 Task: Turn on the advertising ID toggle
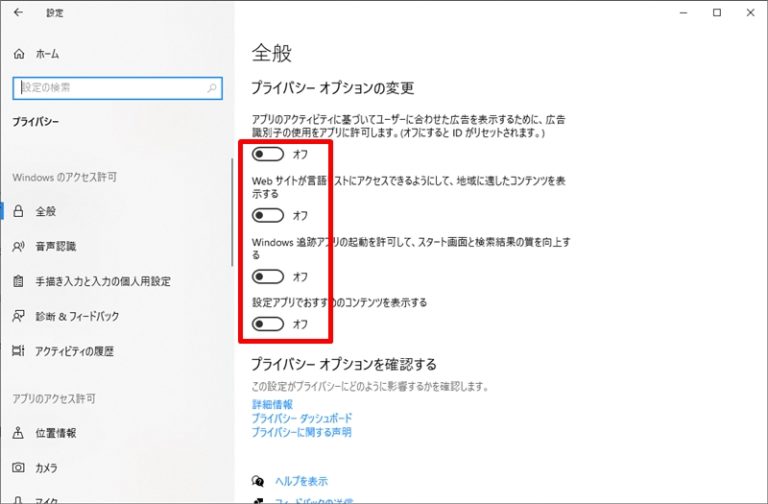(267, 154)
